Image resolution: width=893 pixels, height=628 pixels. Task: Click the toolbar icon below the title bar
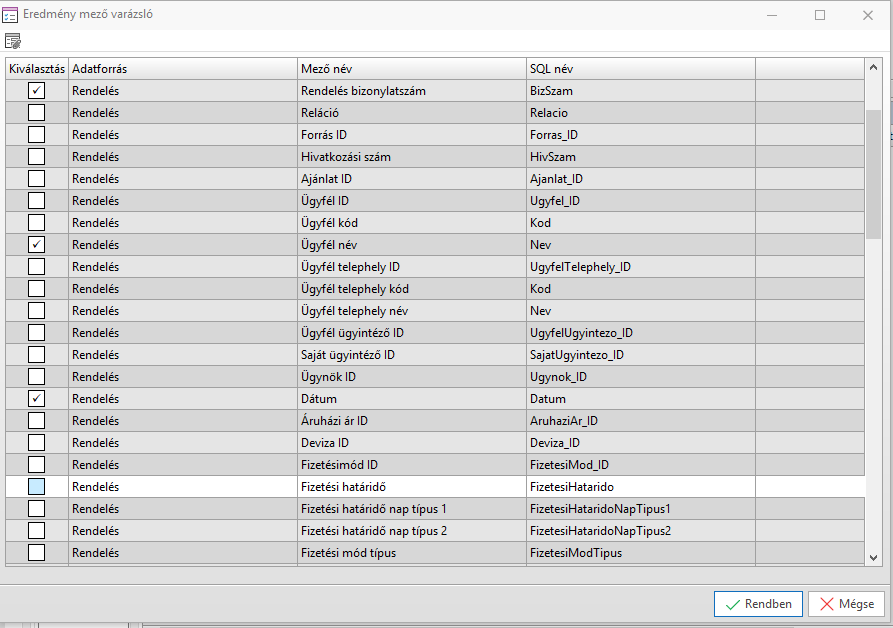point(13,41)
